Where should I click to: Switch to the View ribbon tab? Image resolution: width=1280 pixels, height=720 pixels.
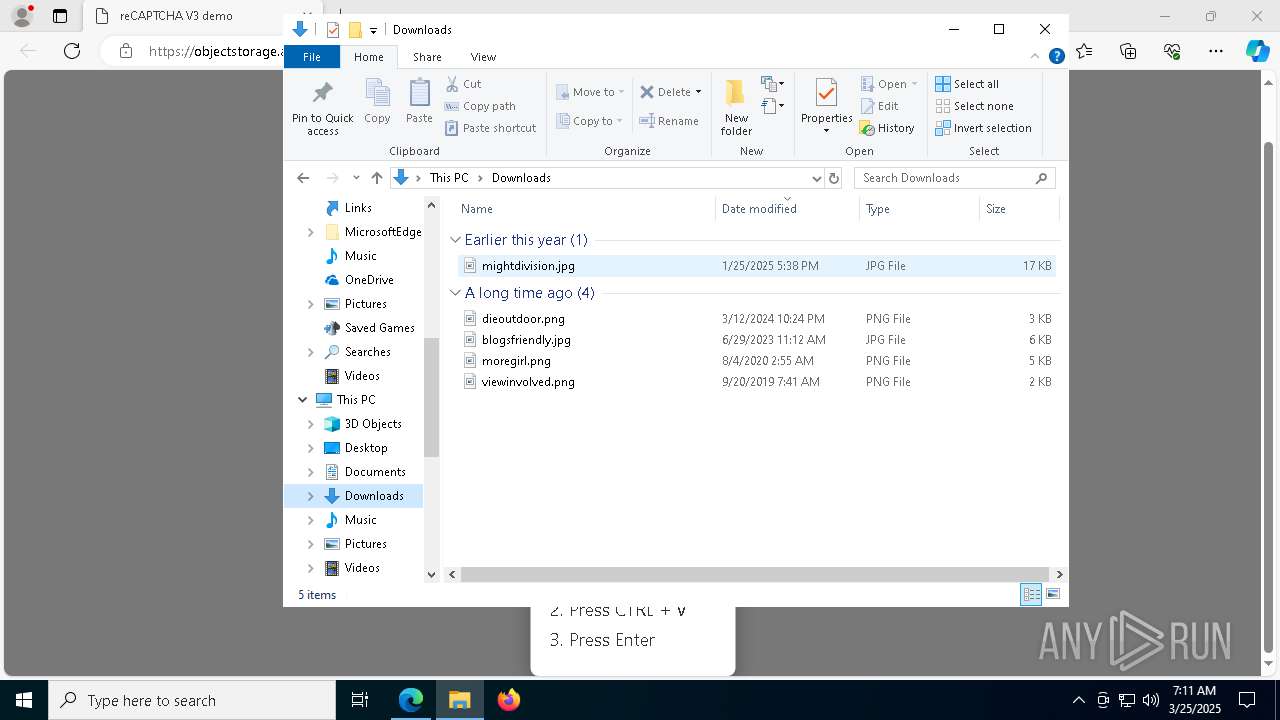[x=483, y=57]
